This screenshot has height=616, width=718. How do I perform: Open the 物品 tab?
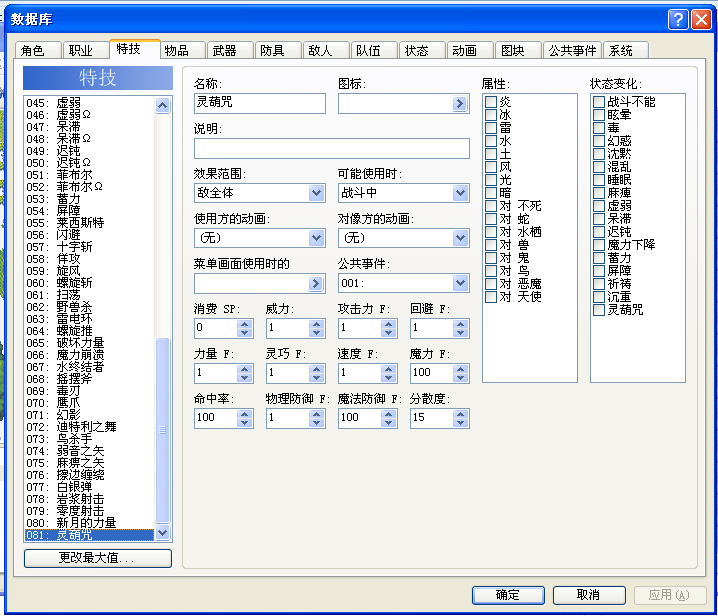[x=182, y=50]
